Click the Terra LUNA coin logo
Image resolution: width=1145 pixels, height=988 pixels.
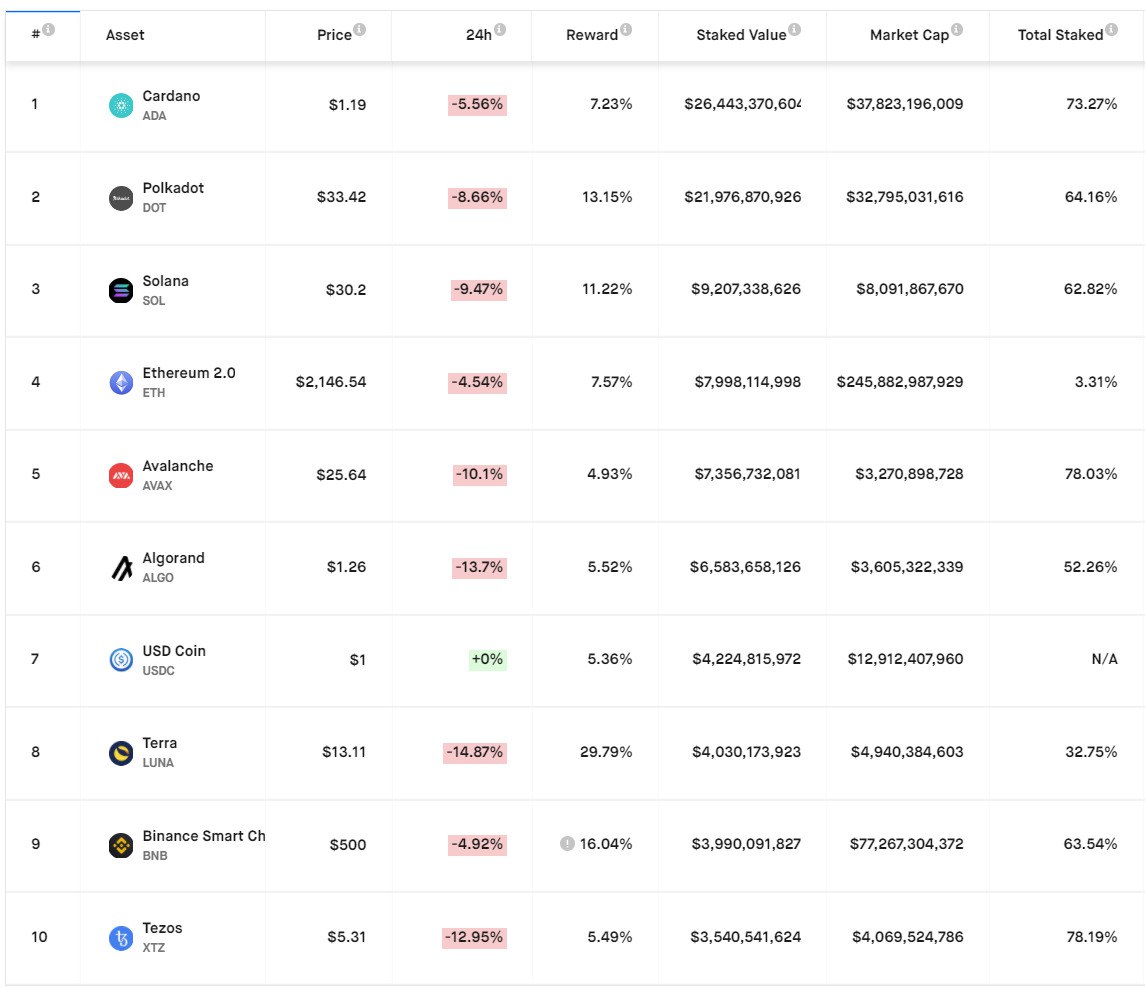pyautogui.click(x=121, y=753)
